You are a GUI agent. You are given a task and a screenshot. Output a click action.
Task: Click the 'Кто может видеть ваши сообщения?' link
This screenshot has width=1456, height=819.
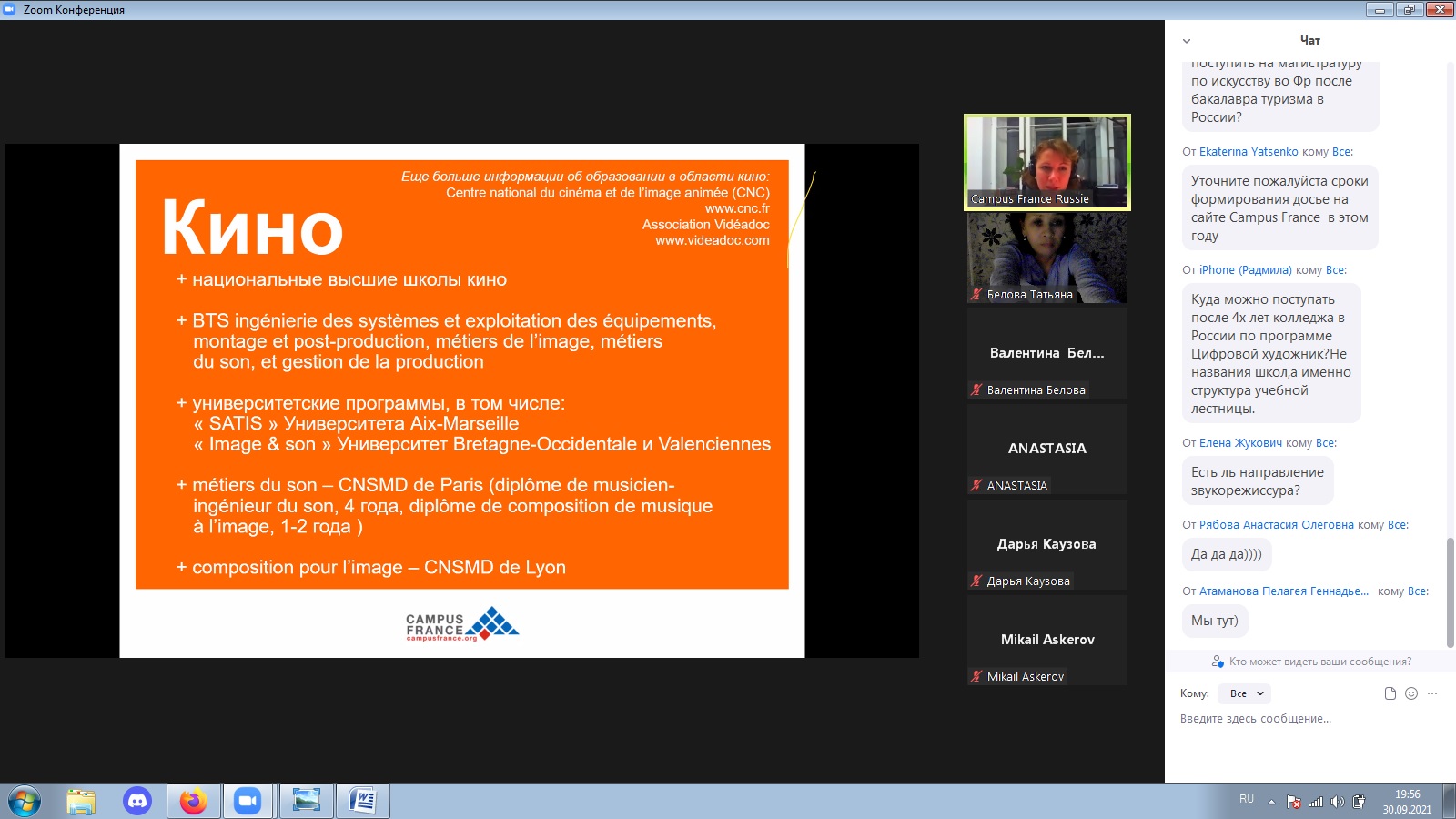pyautogui.click(x=1319, y=662)
